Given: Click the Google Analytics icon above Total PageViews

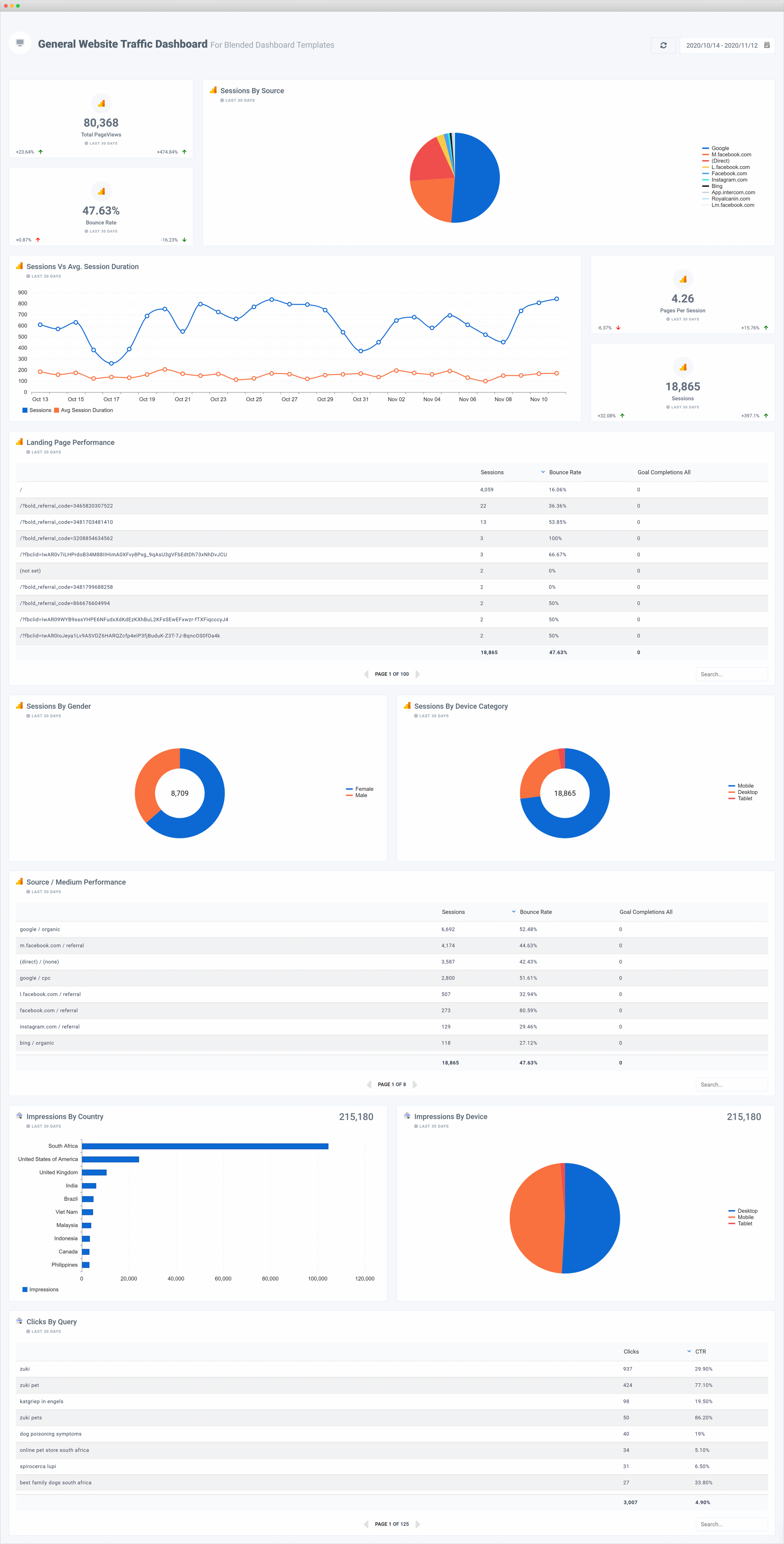Looking at the screenshot, I should tap(101, 103).
